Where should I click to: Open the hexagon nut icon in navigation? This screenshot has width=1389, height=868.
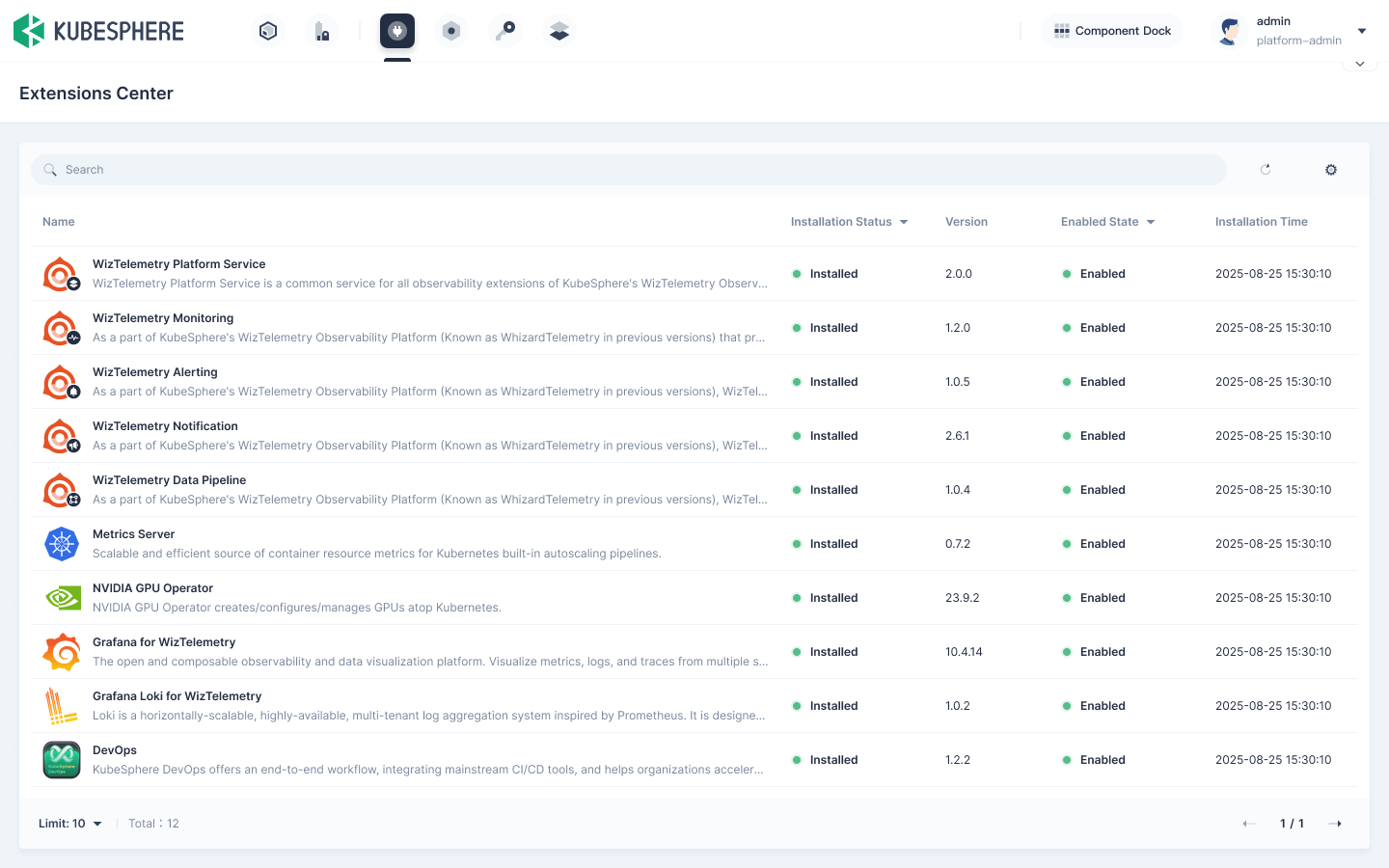tap(450, 31)
